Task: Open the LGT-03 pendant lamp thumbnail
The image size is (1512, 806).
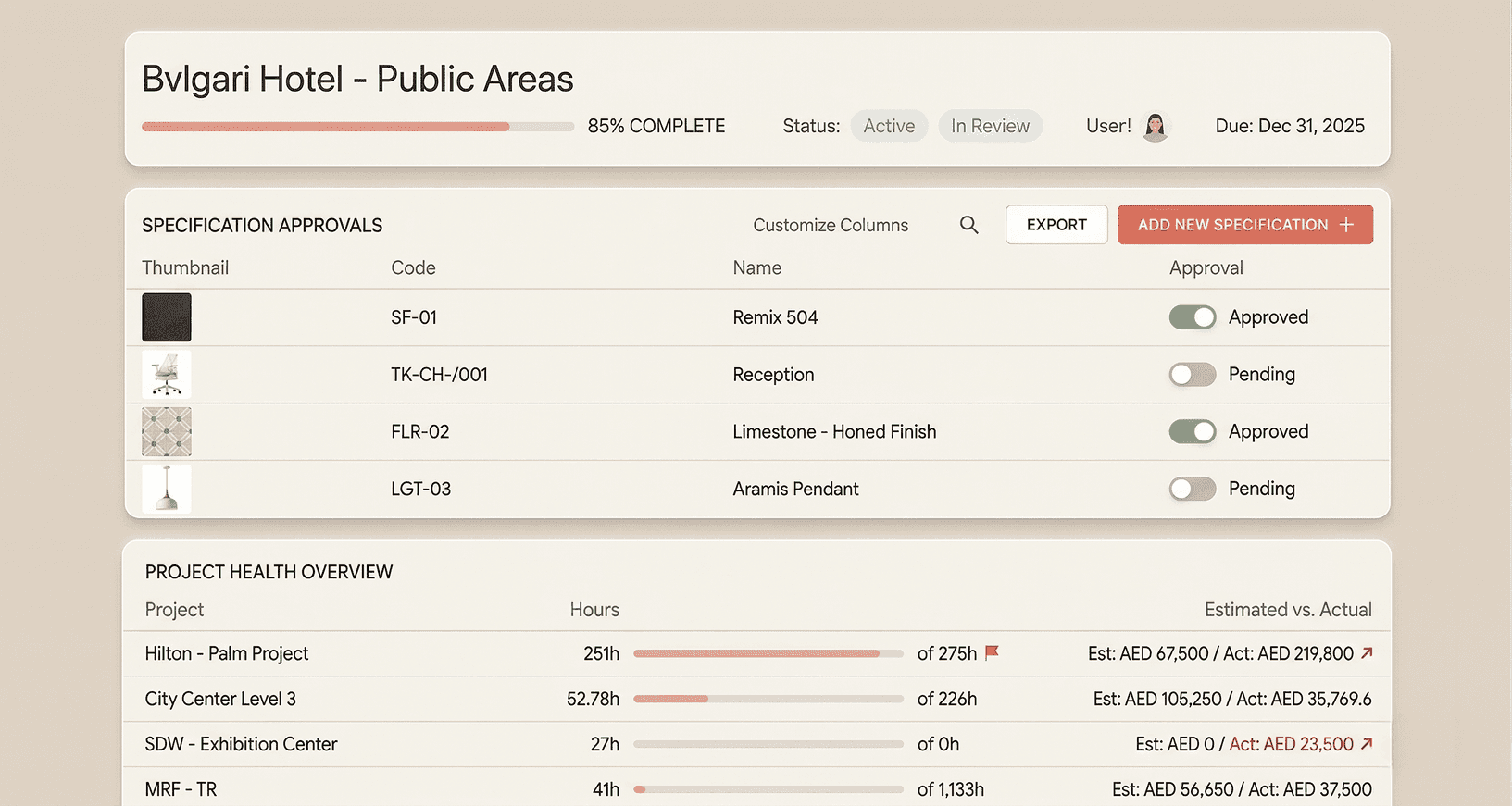Action: coord(167,489)
